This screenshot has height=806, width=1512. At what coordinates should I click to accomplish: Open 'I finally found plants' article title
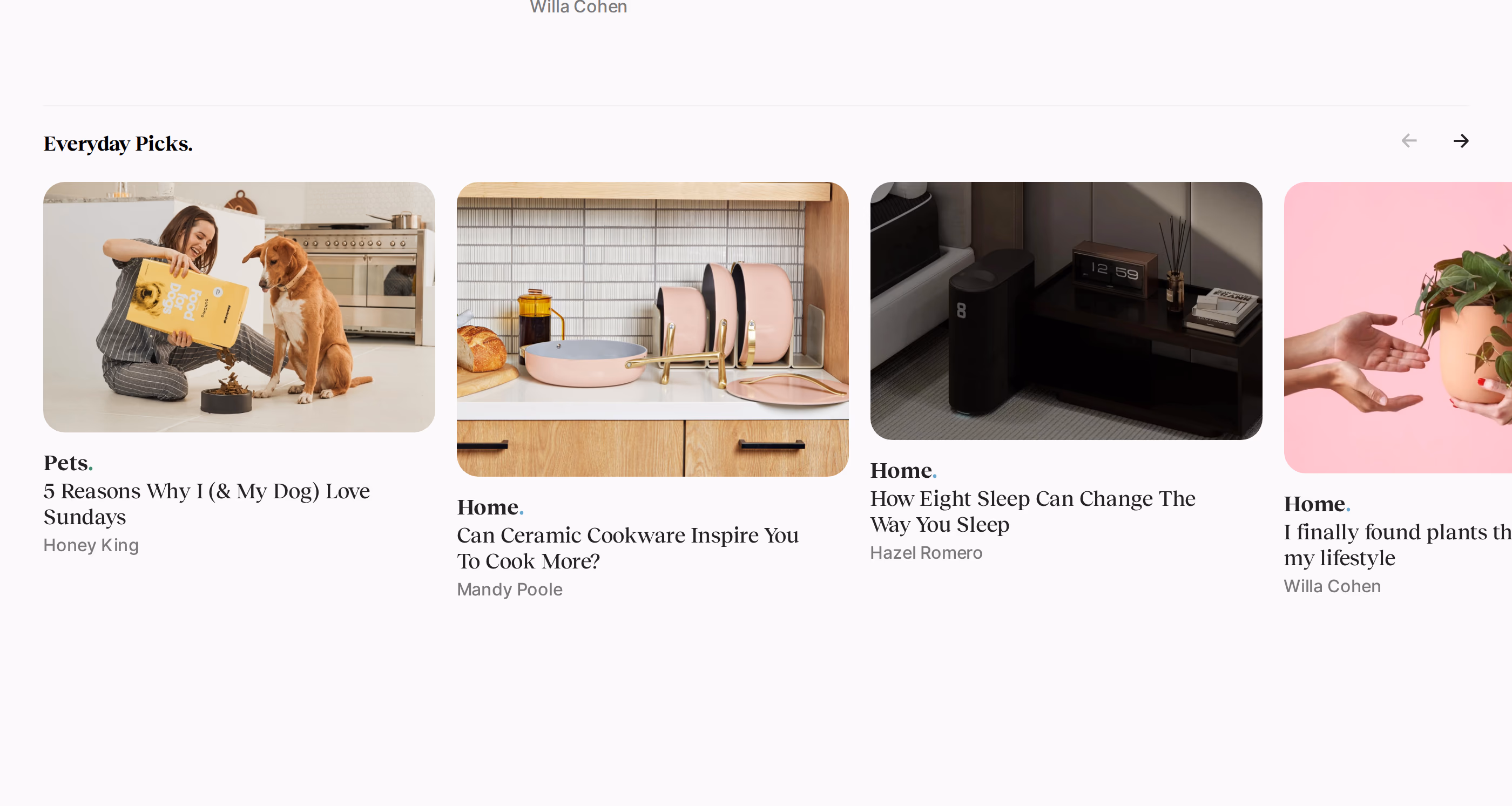(x=1398, y=545)
